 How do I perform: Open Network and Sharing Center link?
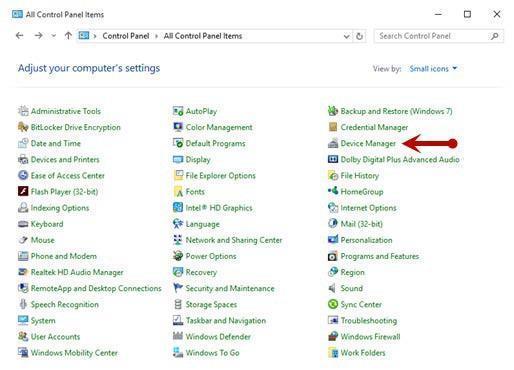[234, 240]
